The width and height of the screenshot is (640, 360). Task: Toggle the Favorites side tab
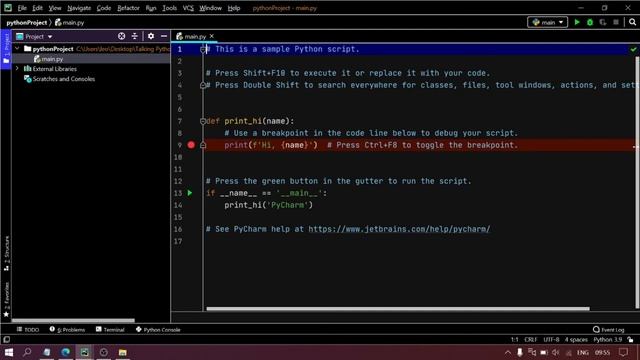(6, 300)
